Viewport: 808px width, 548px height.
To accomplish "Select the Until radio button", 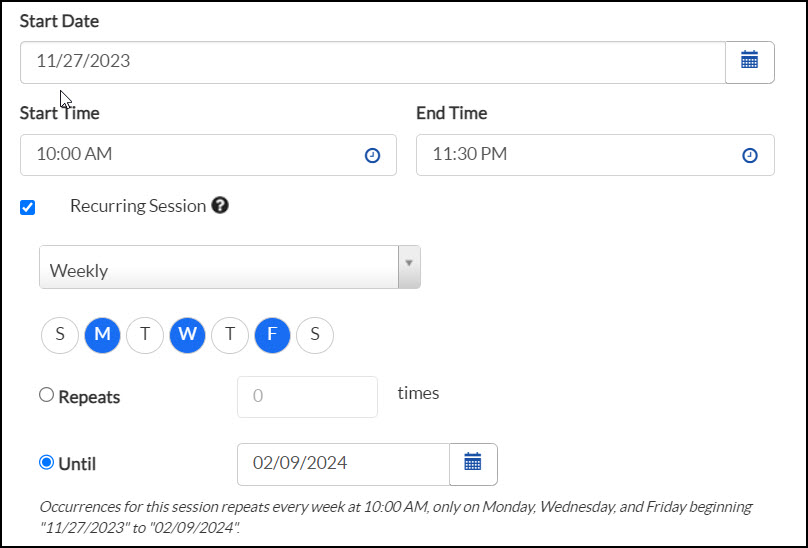I will click(46, 462).
